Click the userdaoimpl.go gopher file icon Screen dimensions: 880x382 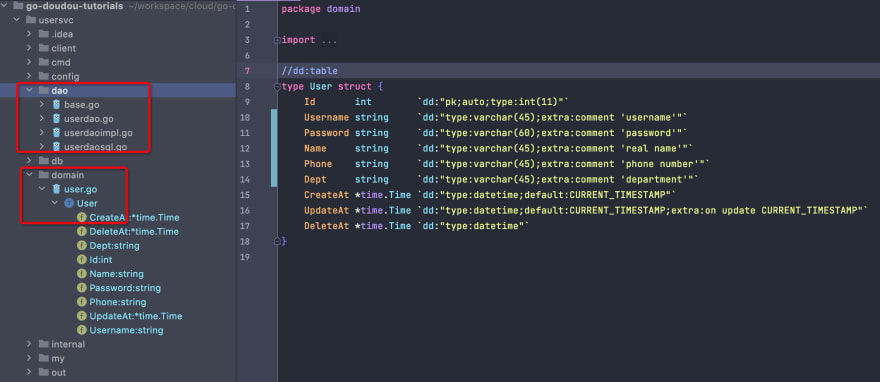pos(56,133)
